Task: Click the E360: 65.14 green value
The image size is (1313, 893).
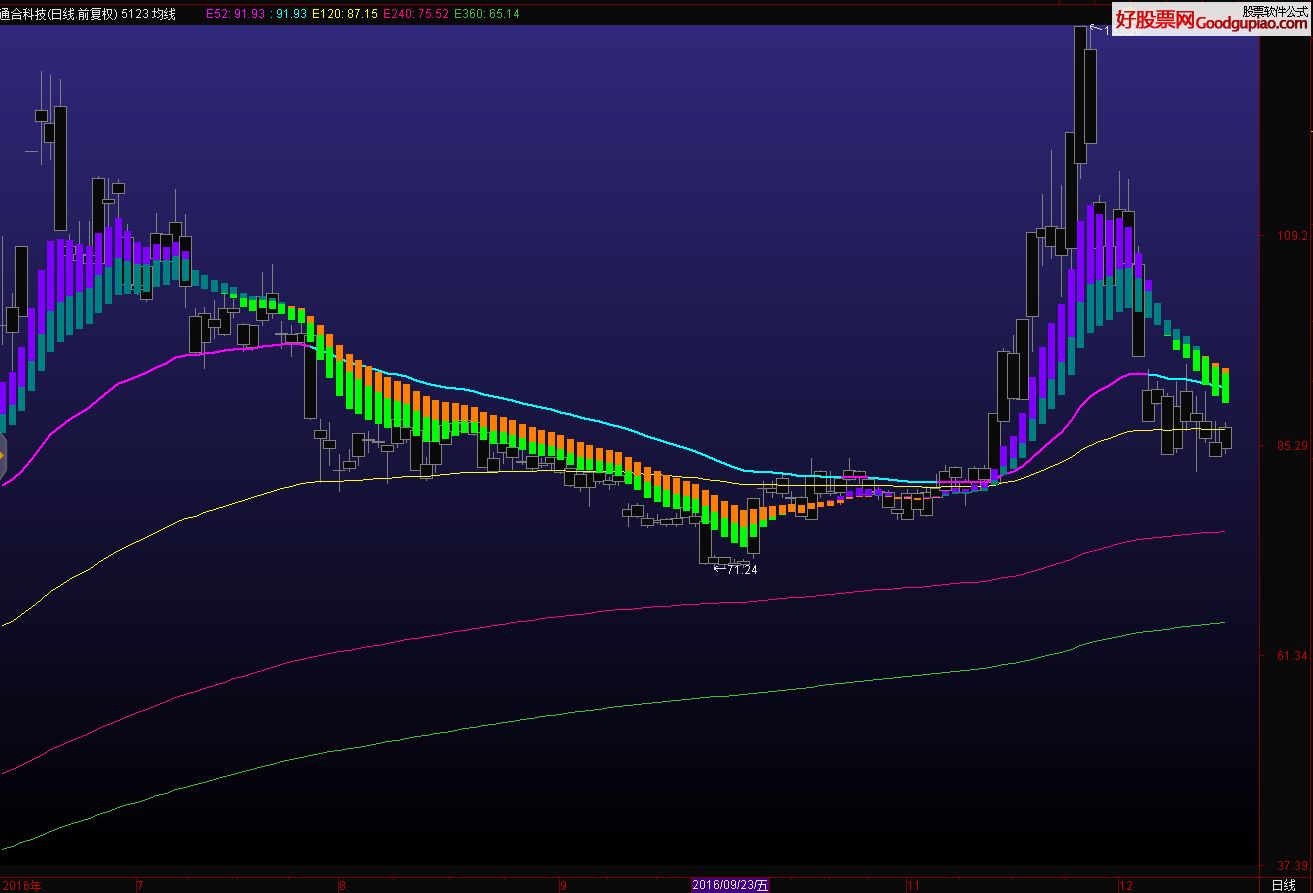Action: point(486,14)
